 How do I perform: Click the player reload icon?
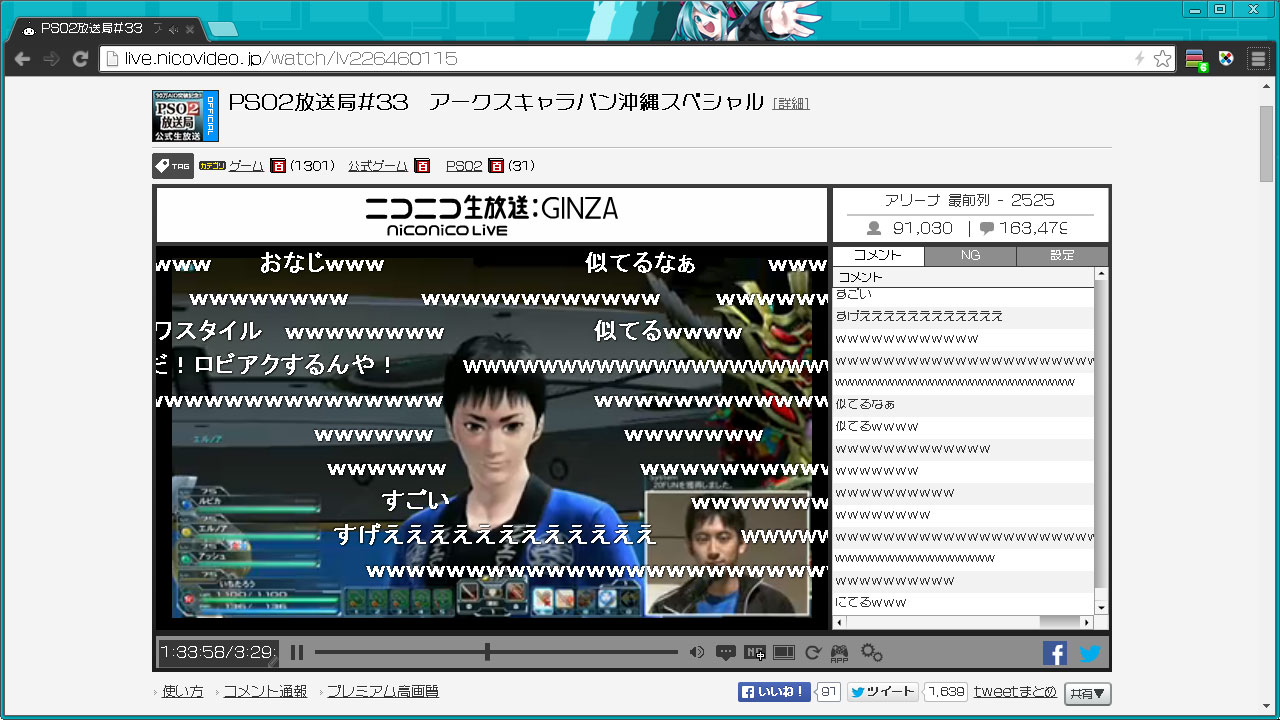[x=812, y=653]
